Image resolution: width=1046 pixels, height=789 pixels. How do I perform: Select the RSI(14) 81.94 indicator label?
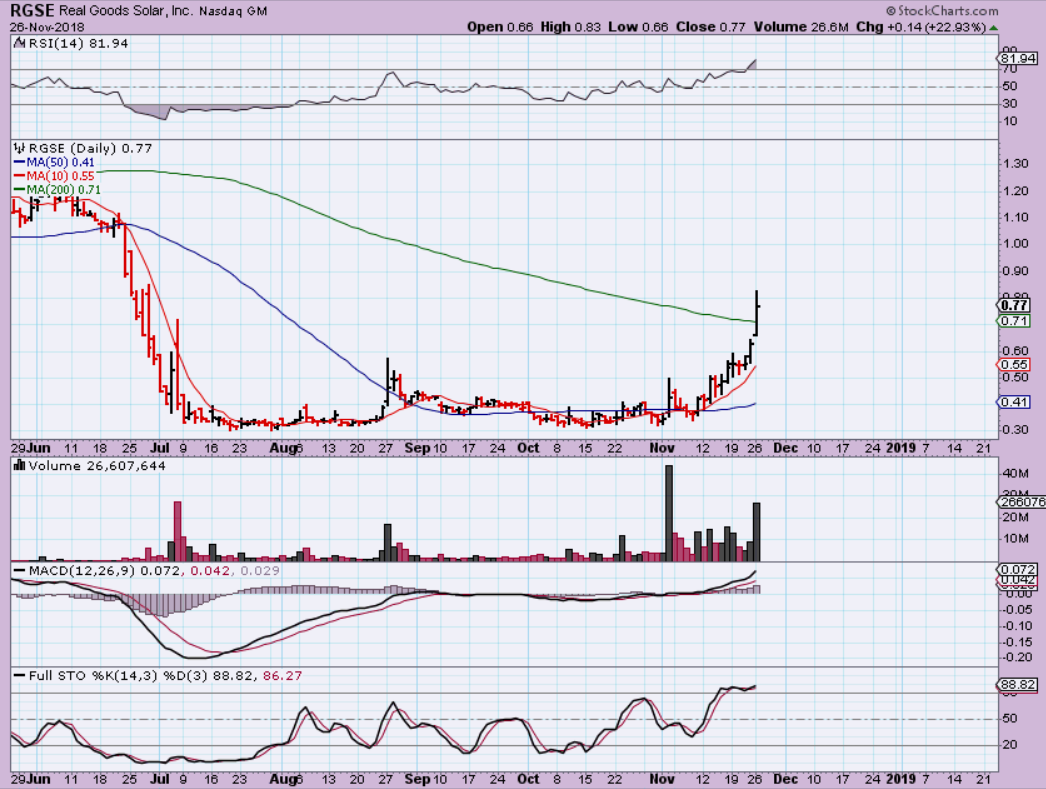click(x=78, y=43)
